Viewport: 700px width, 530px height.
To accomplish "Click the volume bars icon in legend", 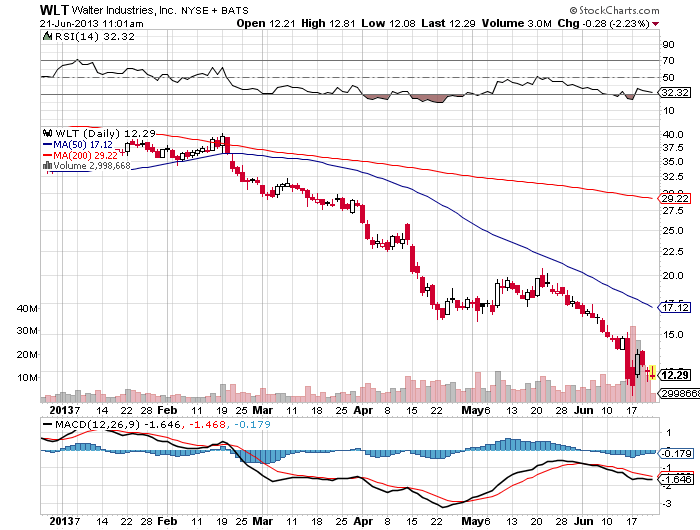I will point(48,166).
